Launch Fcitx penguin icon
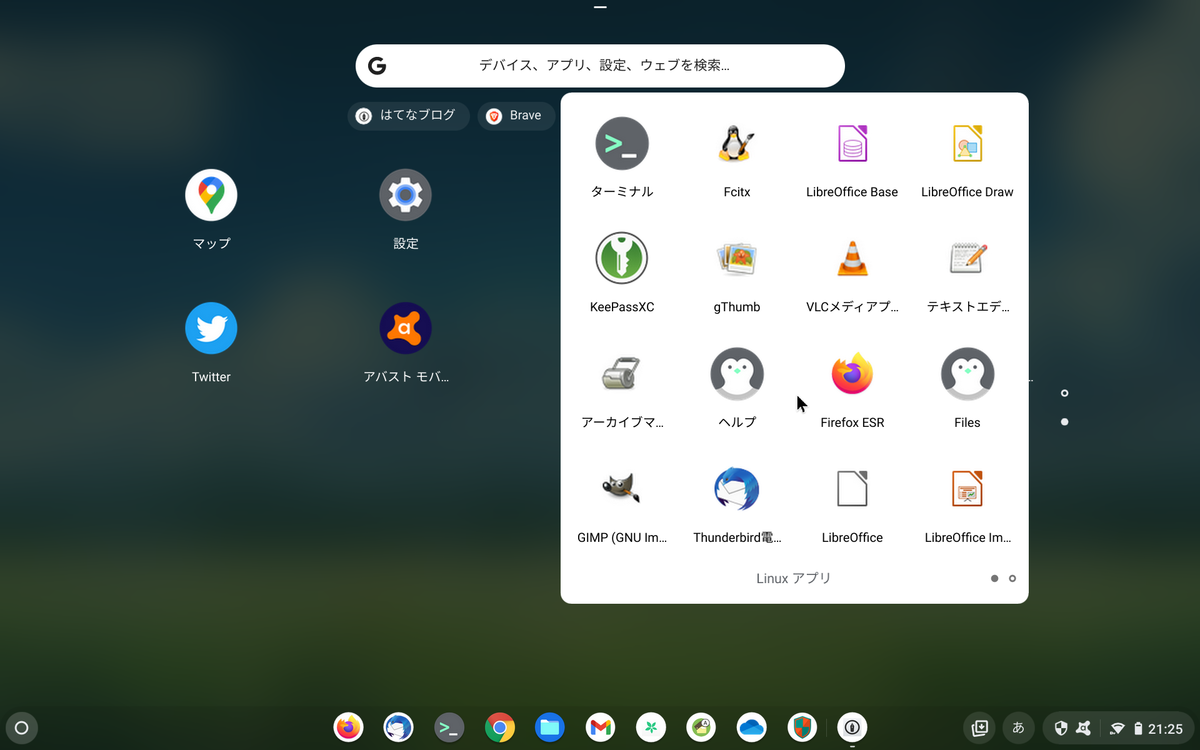Image resolution: width=1200 pixels, height=750 pixels. (737, 144)
